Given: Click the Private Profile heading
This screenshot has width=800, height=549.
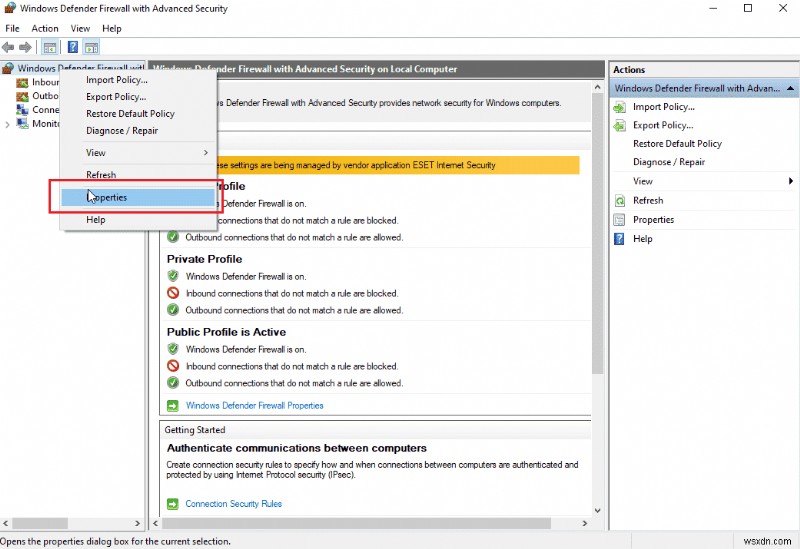Looking at the screenshot, I should (x=205, y=259).
